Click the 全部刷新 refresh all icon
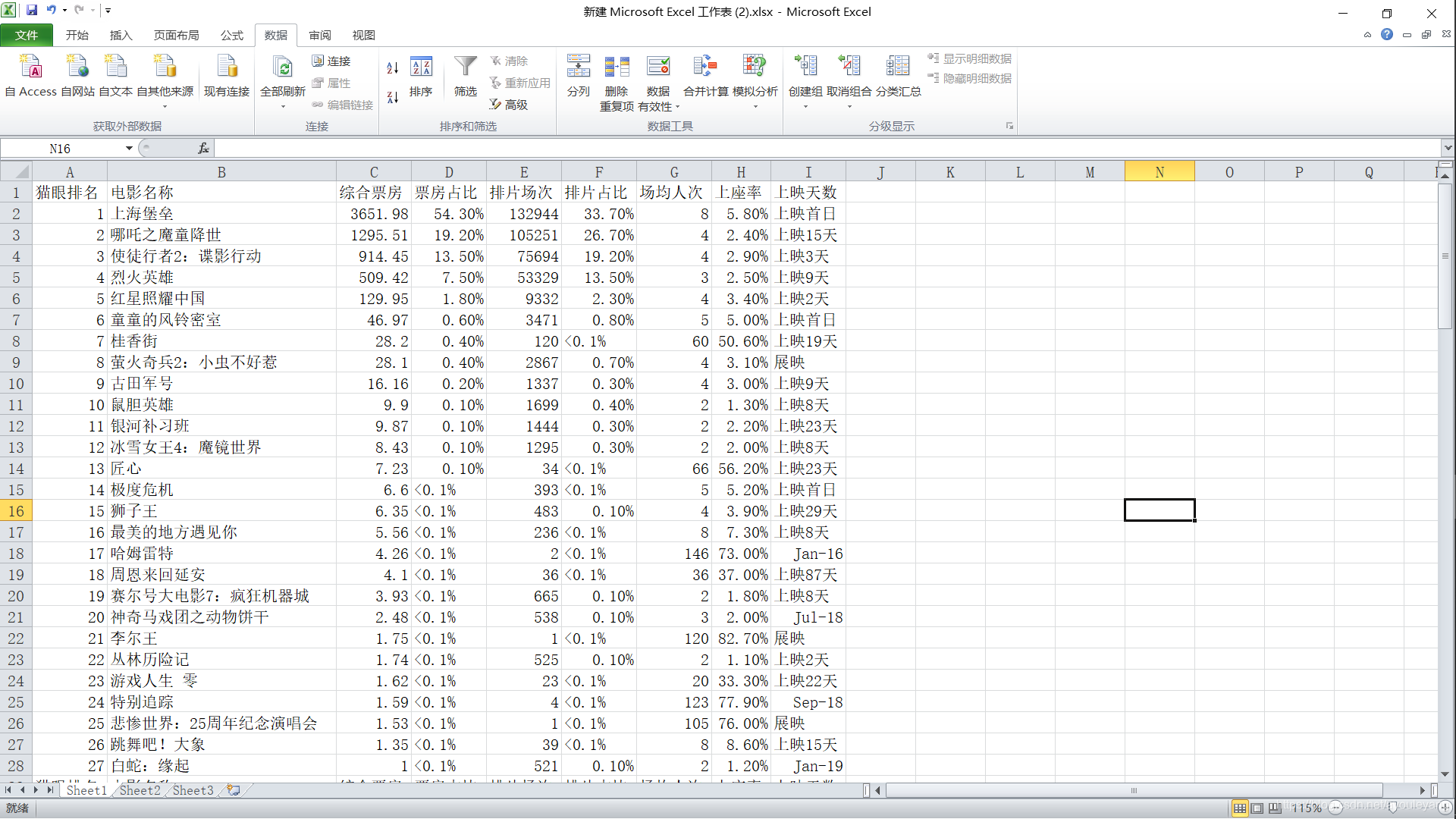The height and width of the screenshot is (819, 1456). (283, 67)
